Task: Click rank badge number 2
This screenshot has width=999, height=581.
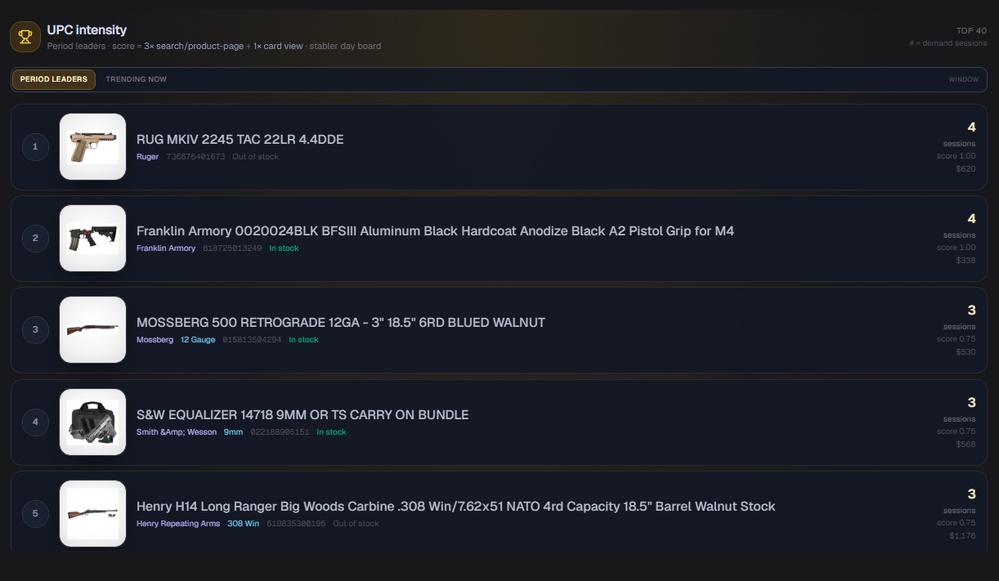Action: pos(36,238)
